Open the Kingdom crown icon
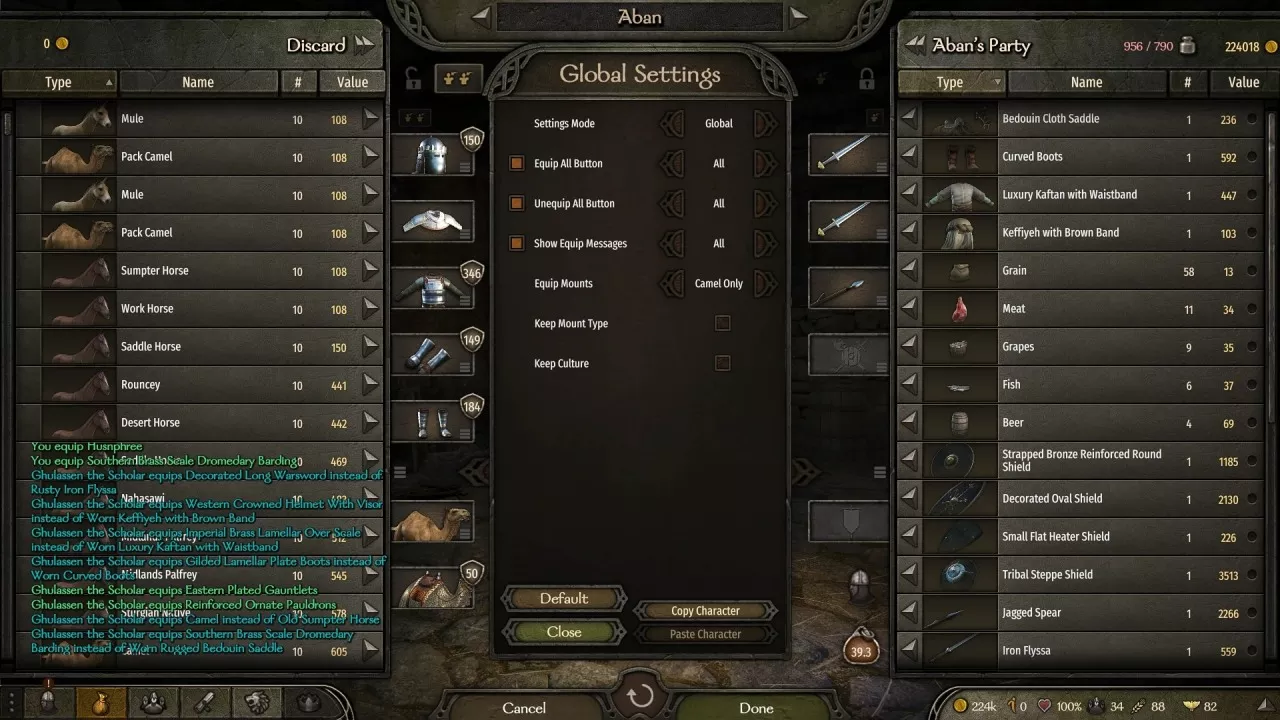1280x720 pixels. [308, 702]
